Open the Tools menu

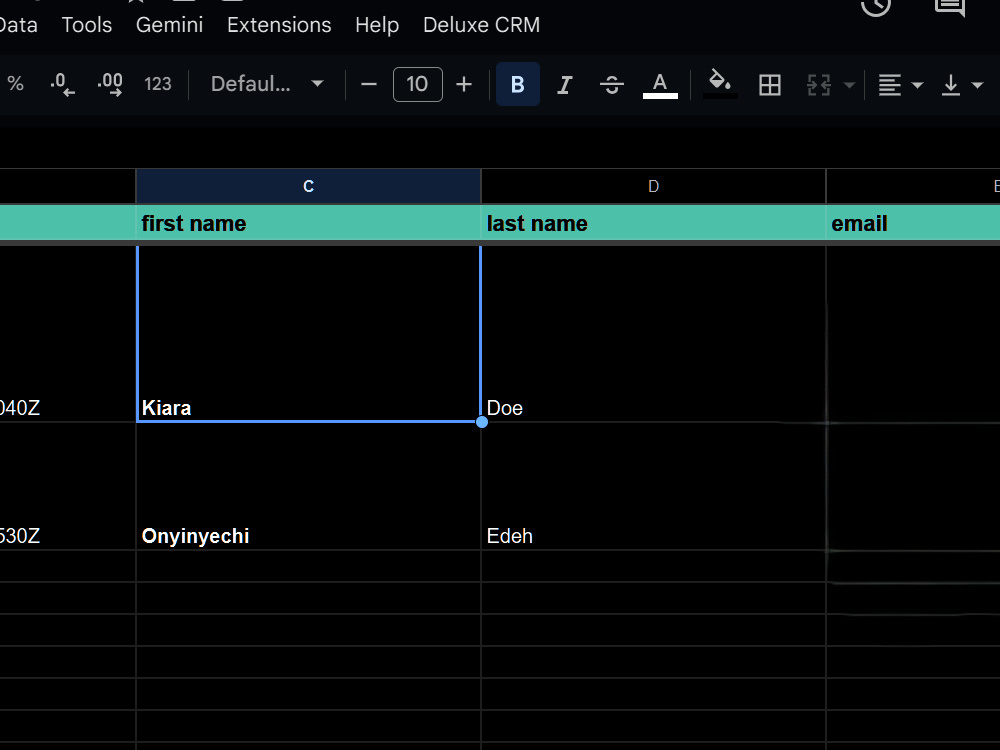pyautogui.click(x=87, y=25)
